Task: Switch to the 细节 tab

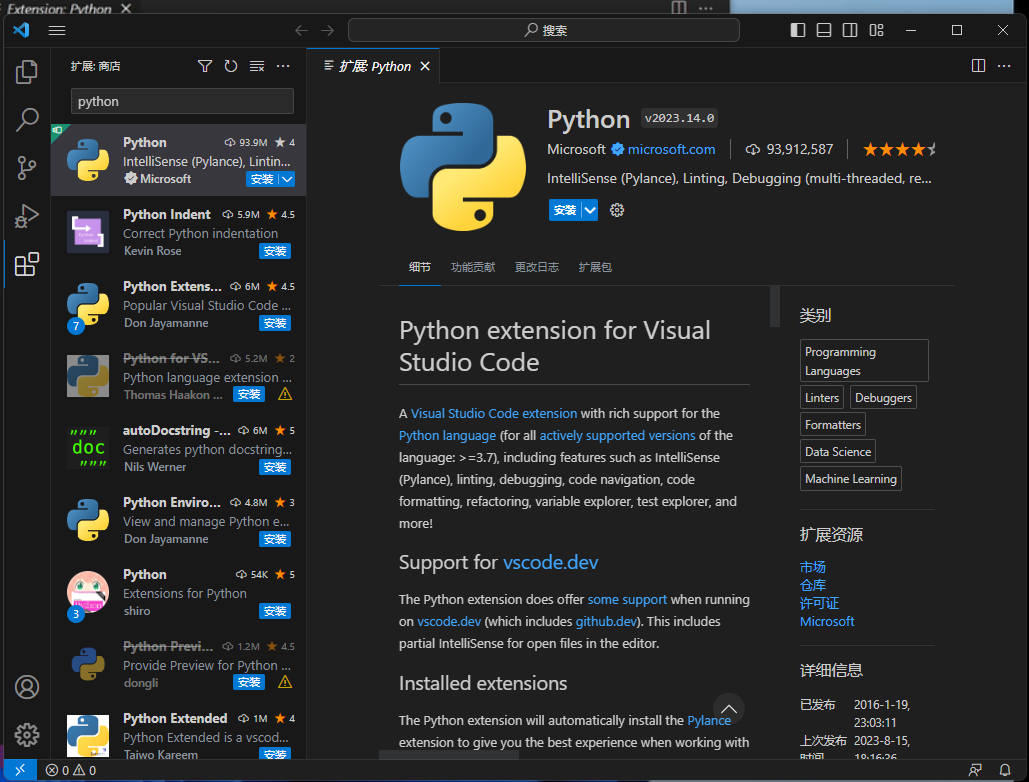Action: [419, 267]
